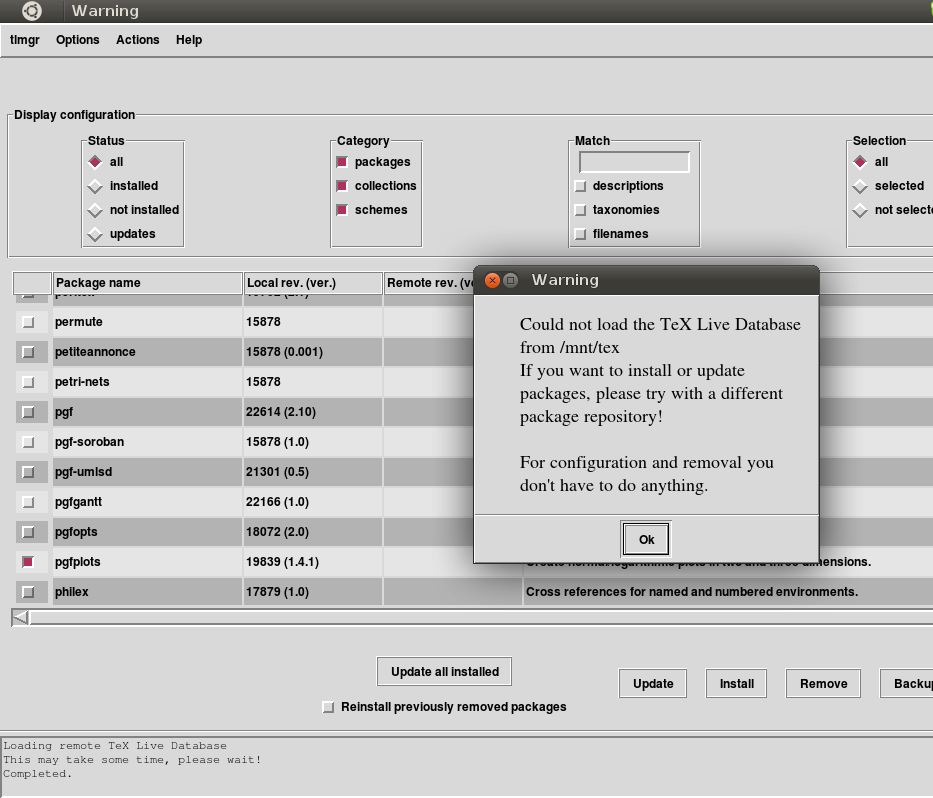Select the 'permute' package name
Viewport: 933px width, 798px height.
(x=79, y=322)
